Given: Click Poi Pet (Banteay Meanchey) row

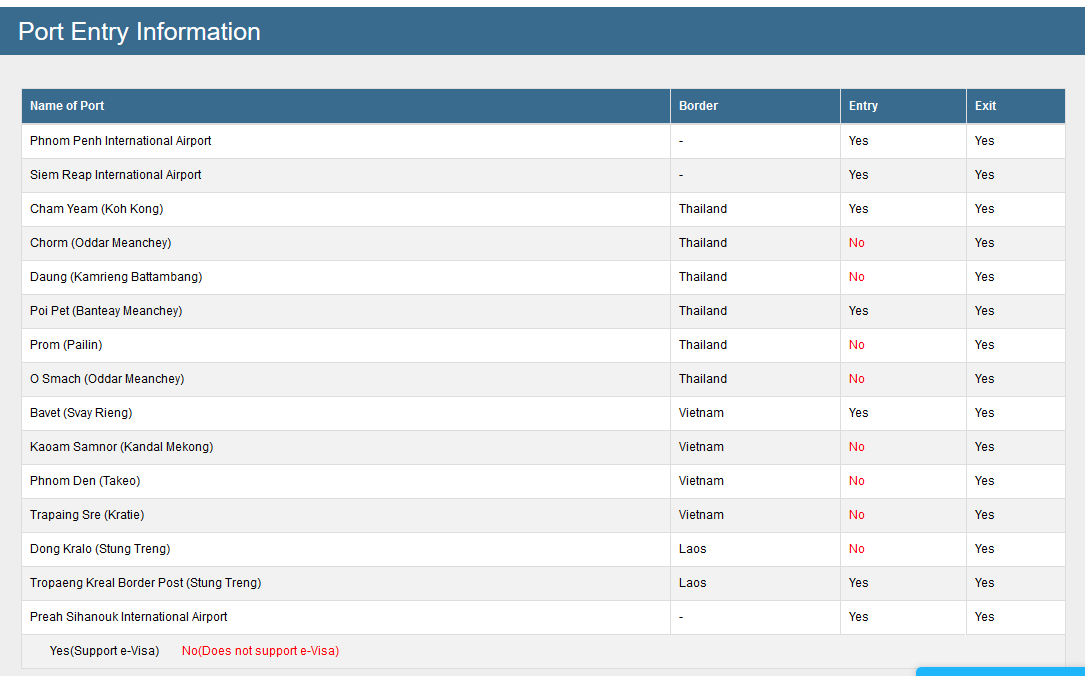Looking at the screenshot, I should tap(543, 311).
